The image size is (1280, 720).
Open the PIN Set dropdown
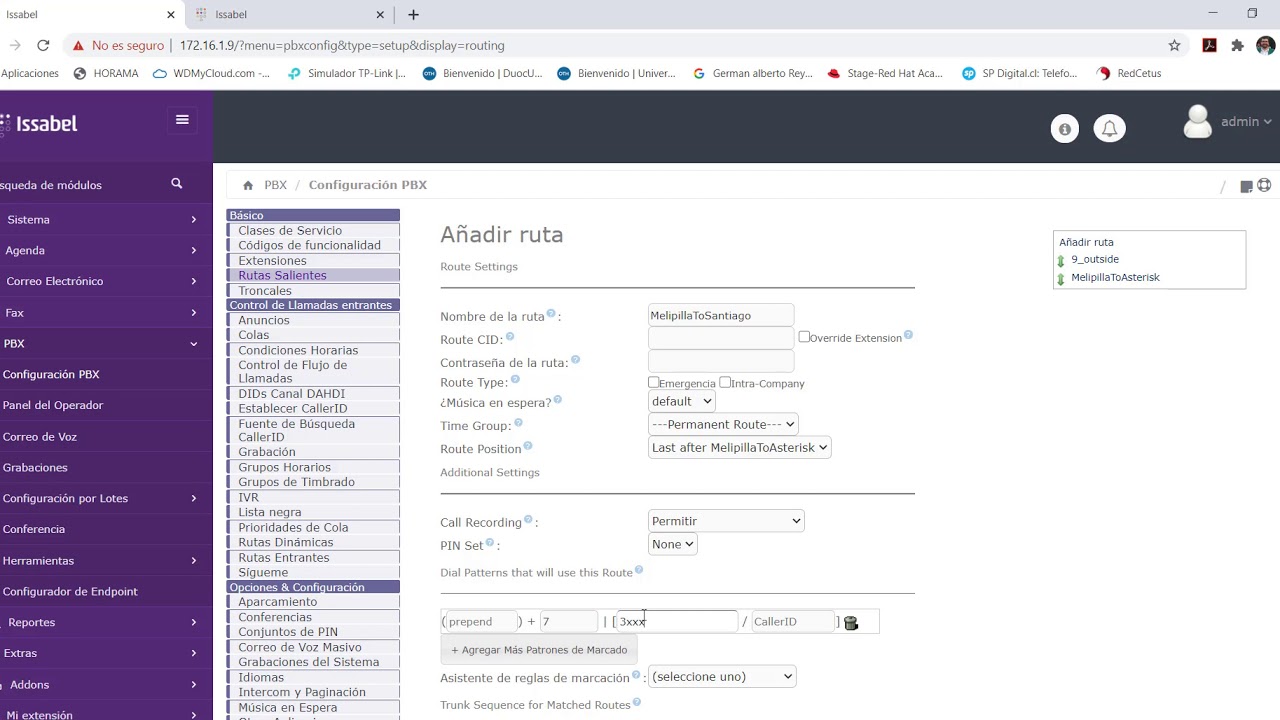pos(672,544)
